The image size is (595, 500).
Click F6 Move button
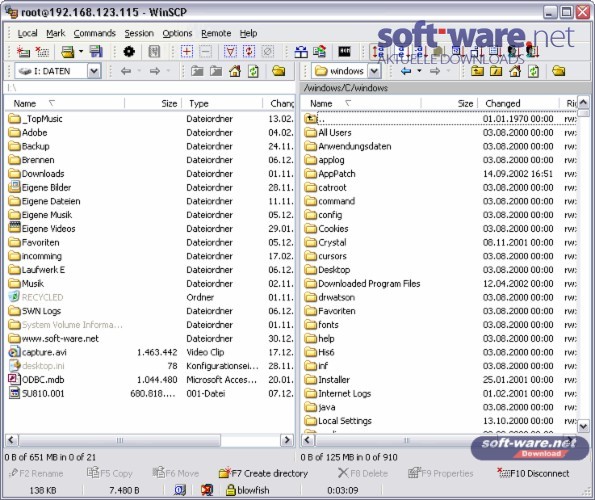(x=175, y=473)
